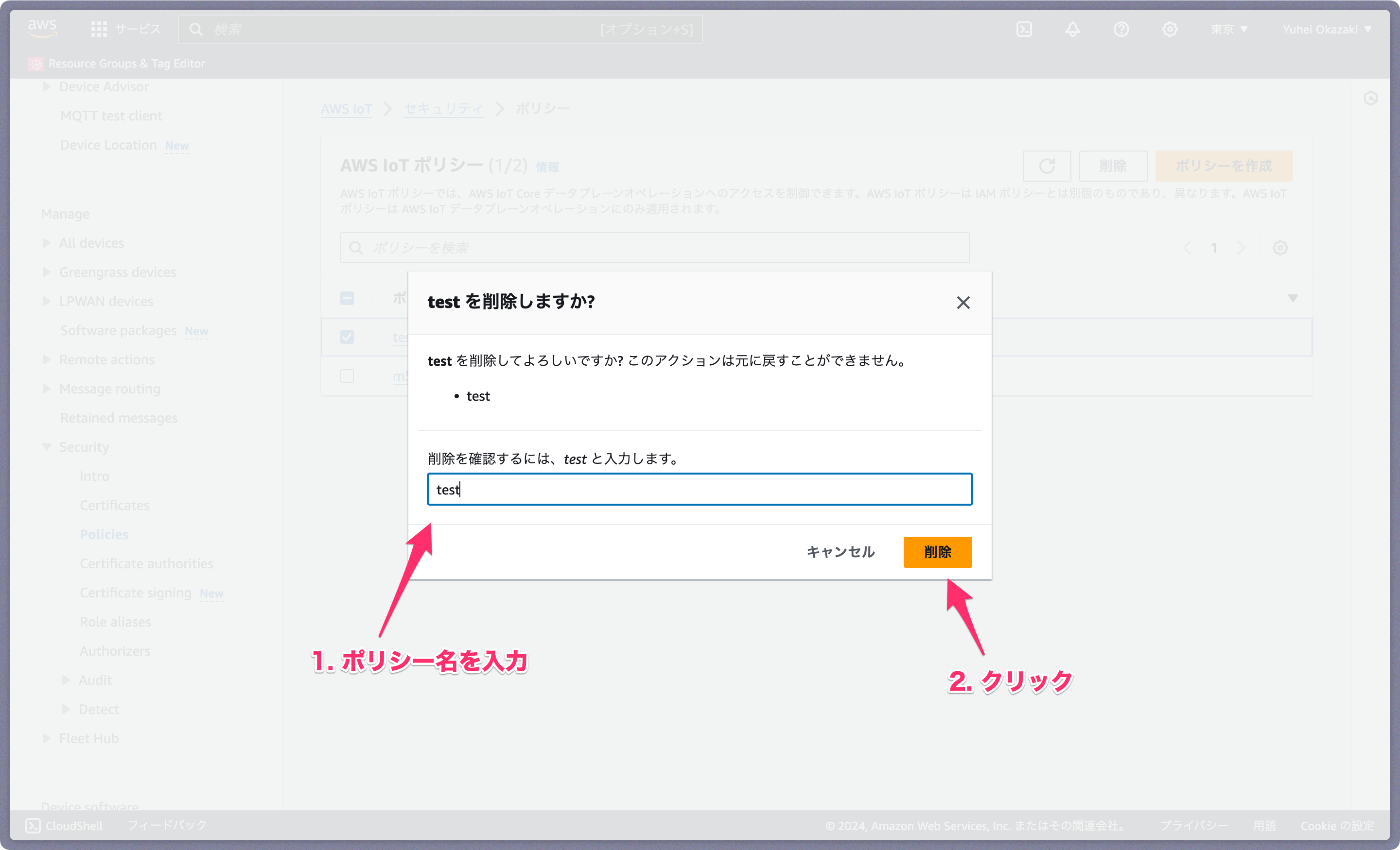The height and width of the screenshot is (850, 1400).
Task: Expand Remote actions in sidebar
Action: 47,359
